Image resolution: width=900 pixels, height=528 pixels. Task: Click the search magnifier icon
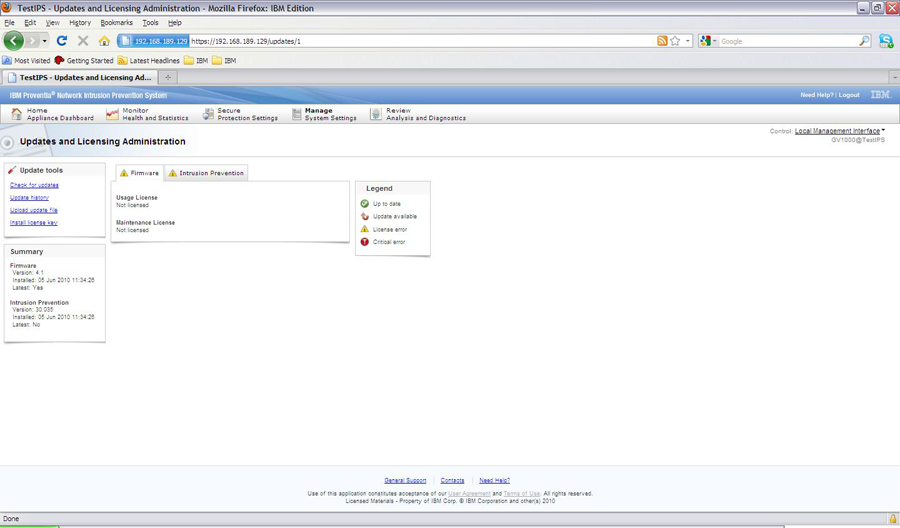864,41
